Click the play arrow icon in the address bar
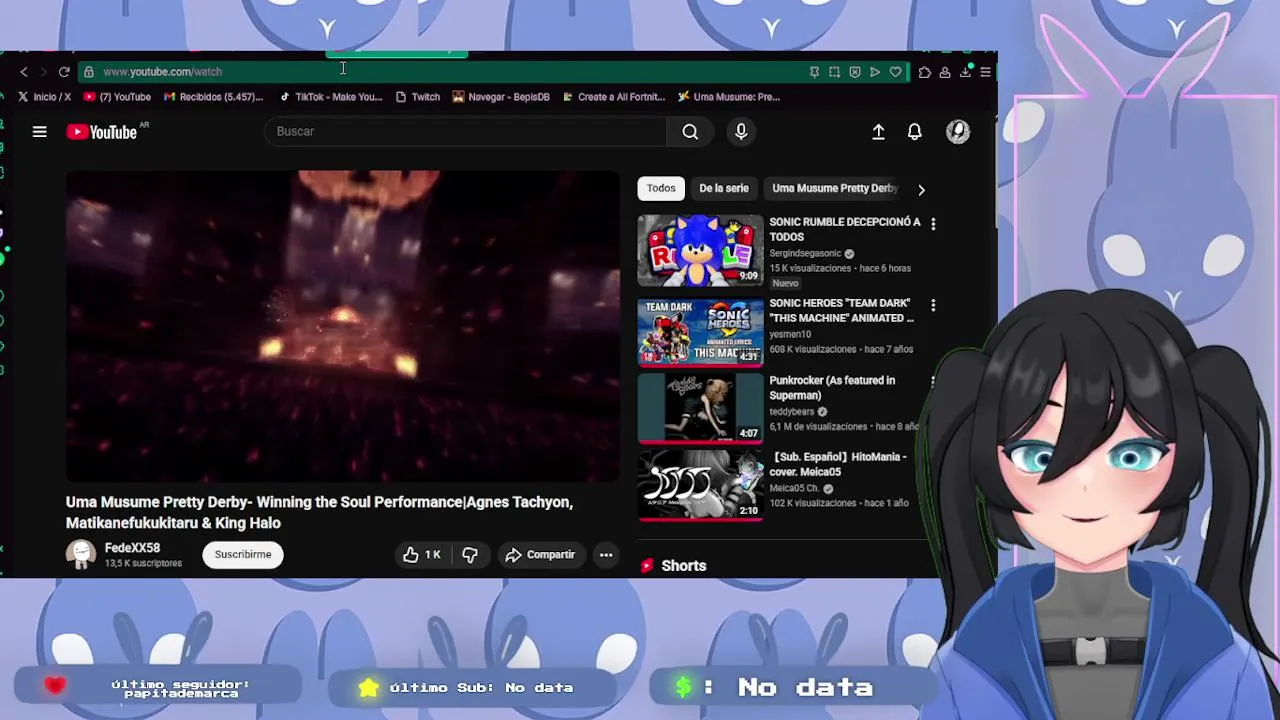The width and height of the screenshot is (1280, 720). pos(875,72)
